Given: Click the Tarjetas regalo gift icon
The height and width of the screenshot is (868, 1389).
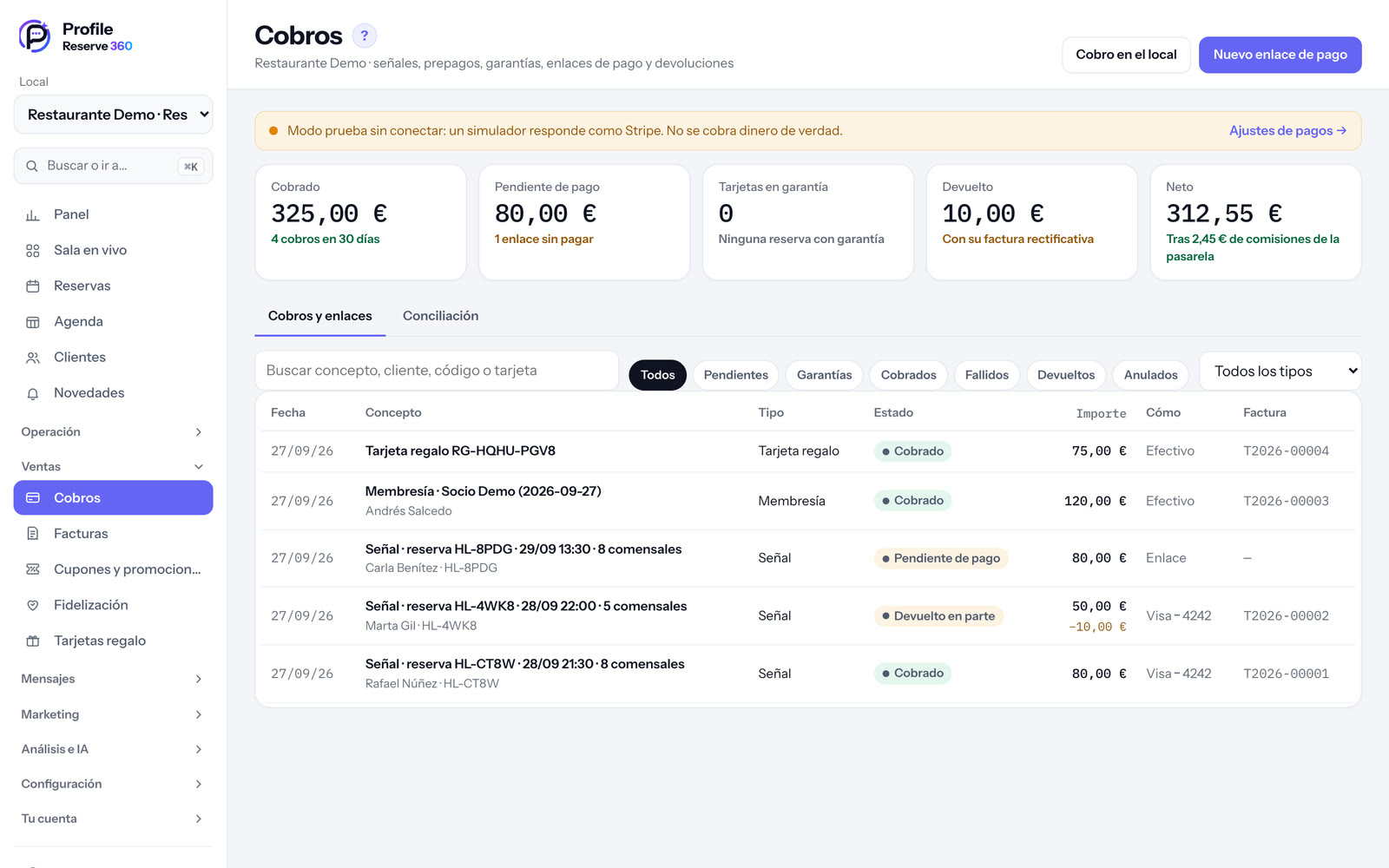Looking at the screenshot, I should [33, 641].
